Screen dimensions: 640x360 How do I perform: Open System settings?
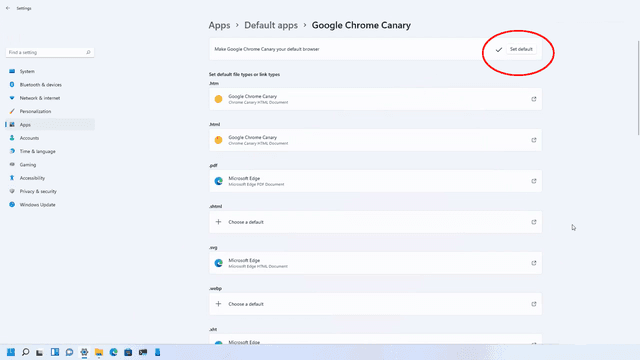pos(50,71)
